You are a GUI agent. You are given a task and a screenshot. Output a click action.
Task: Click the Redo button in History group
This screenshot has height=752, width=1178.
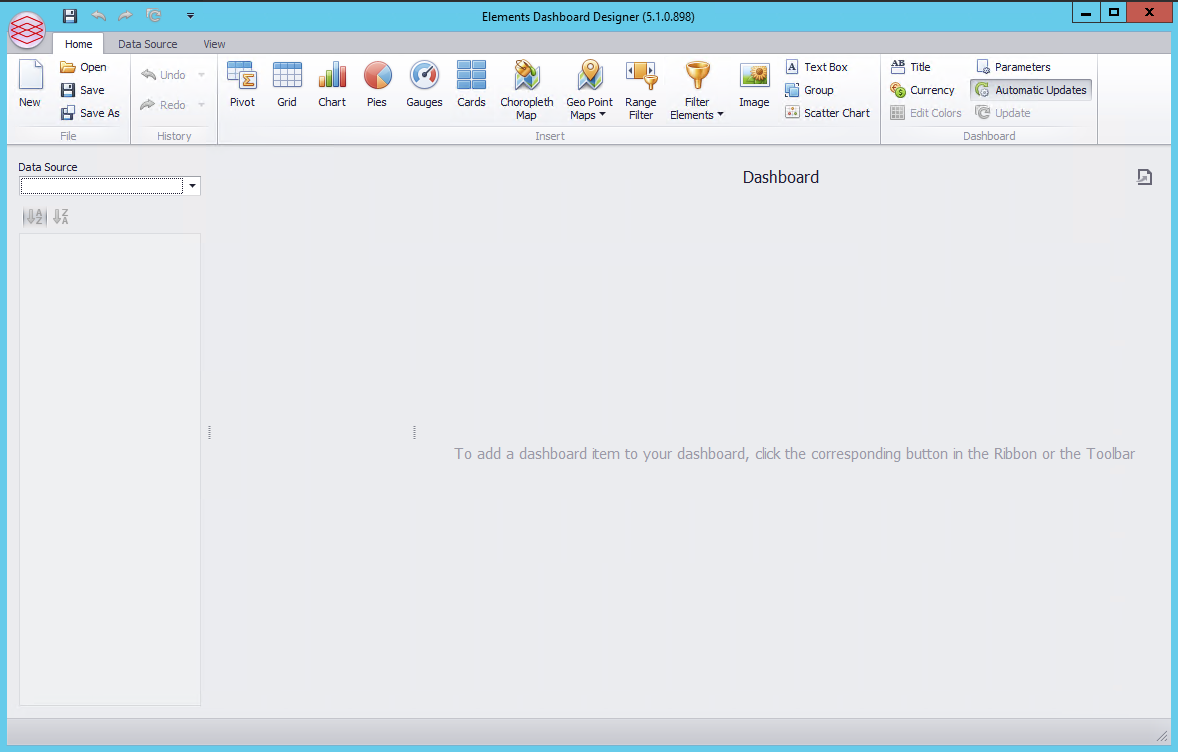coord(163,104)
